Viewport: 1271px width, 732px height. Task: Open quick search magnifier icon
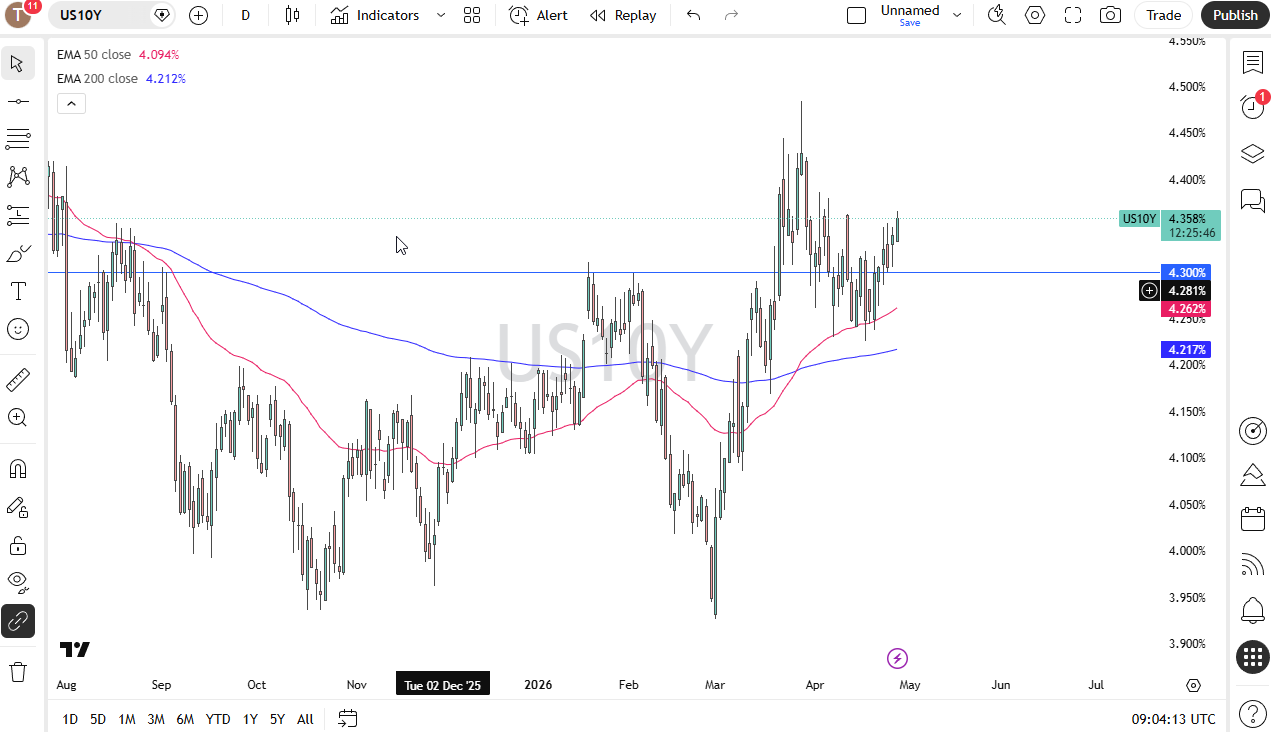point(997,15)
